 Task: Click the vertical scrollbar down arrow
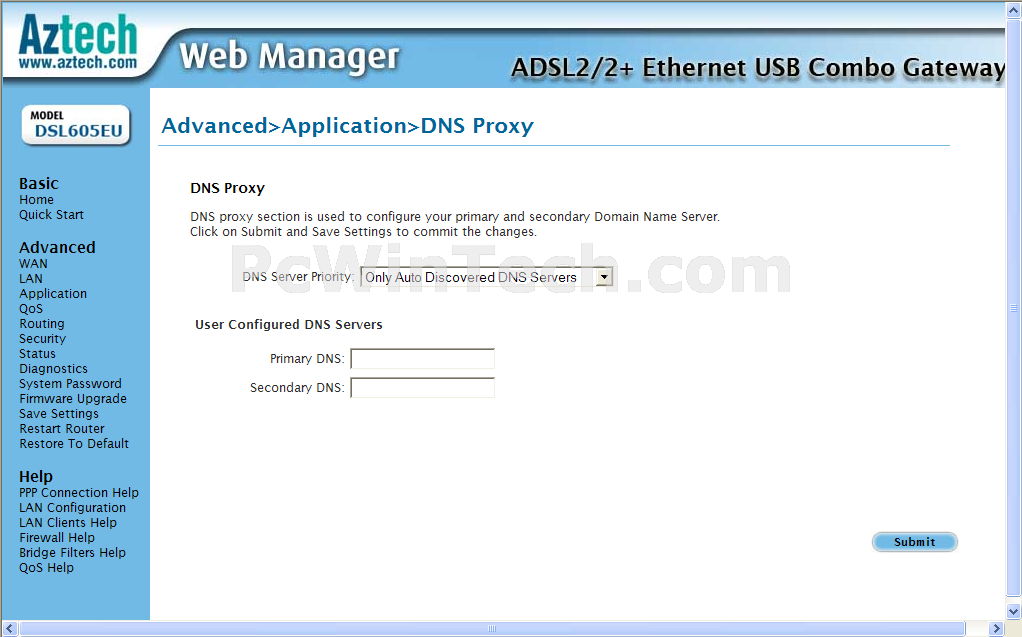[1014, 612]
